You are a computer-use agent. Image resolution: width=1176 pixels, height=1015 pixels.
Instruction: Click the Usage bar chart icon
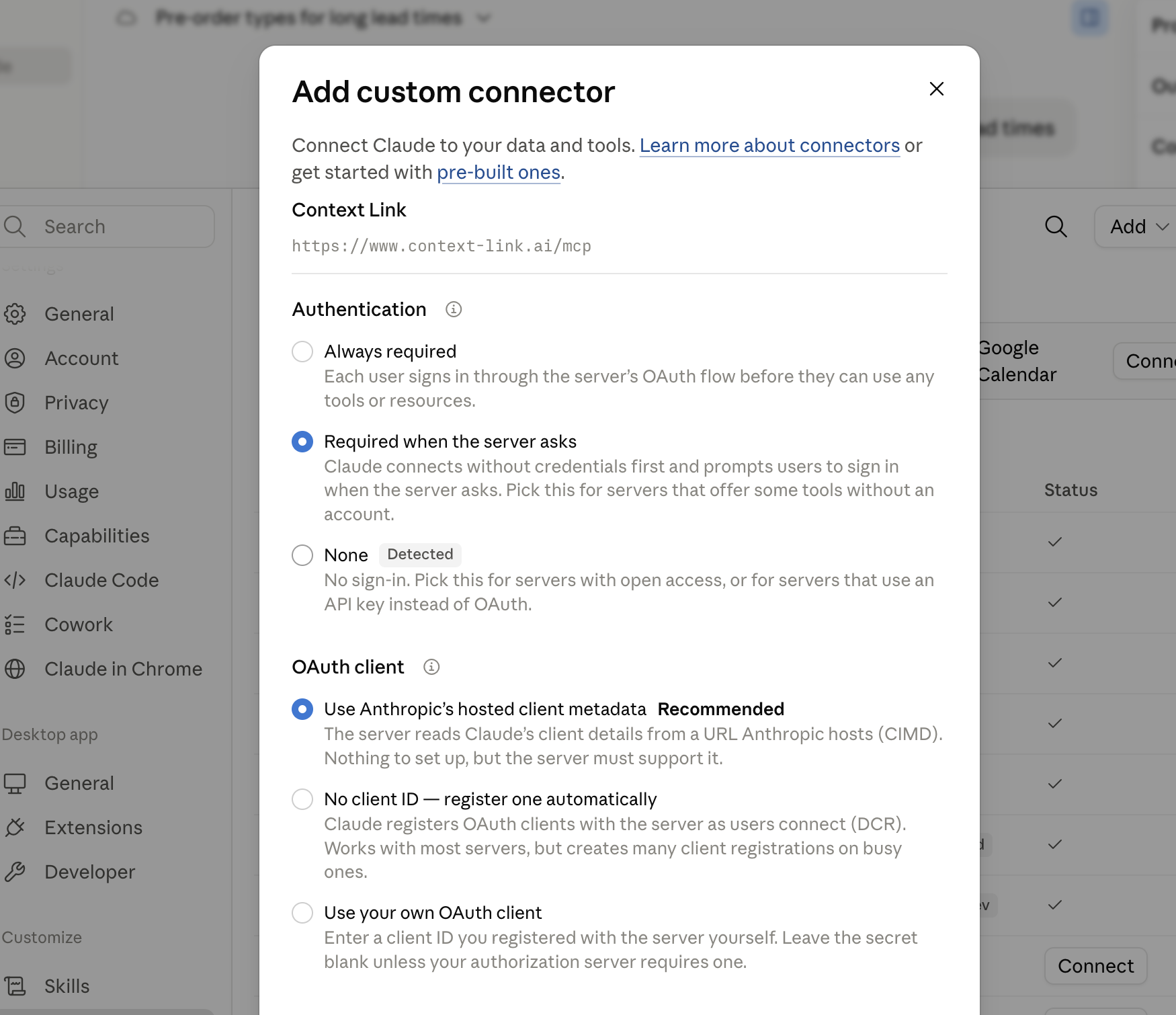[15, 491]
